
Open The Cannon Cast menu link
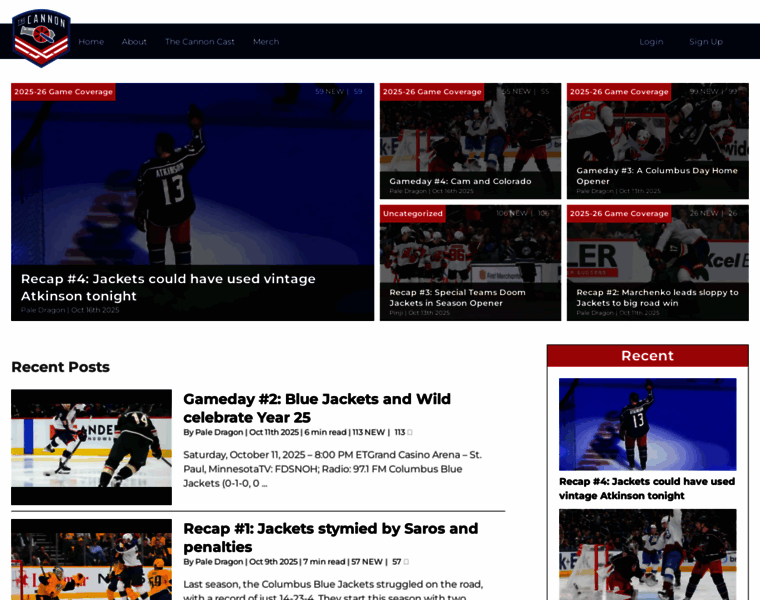click(x=200, y=42)
